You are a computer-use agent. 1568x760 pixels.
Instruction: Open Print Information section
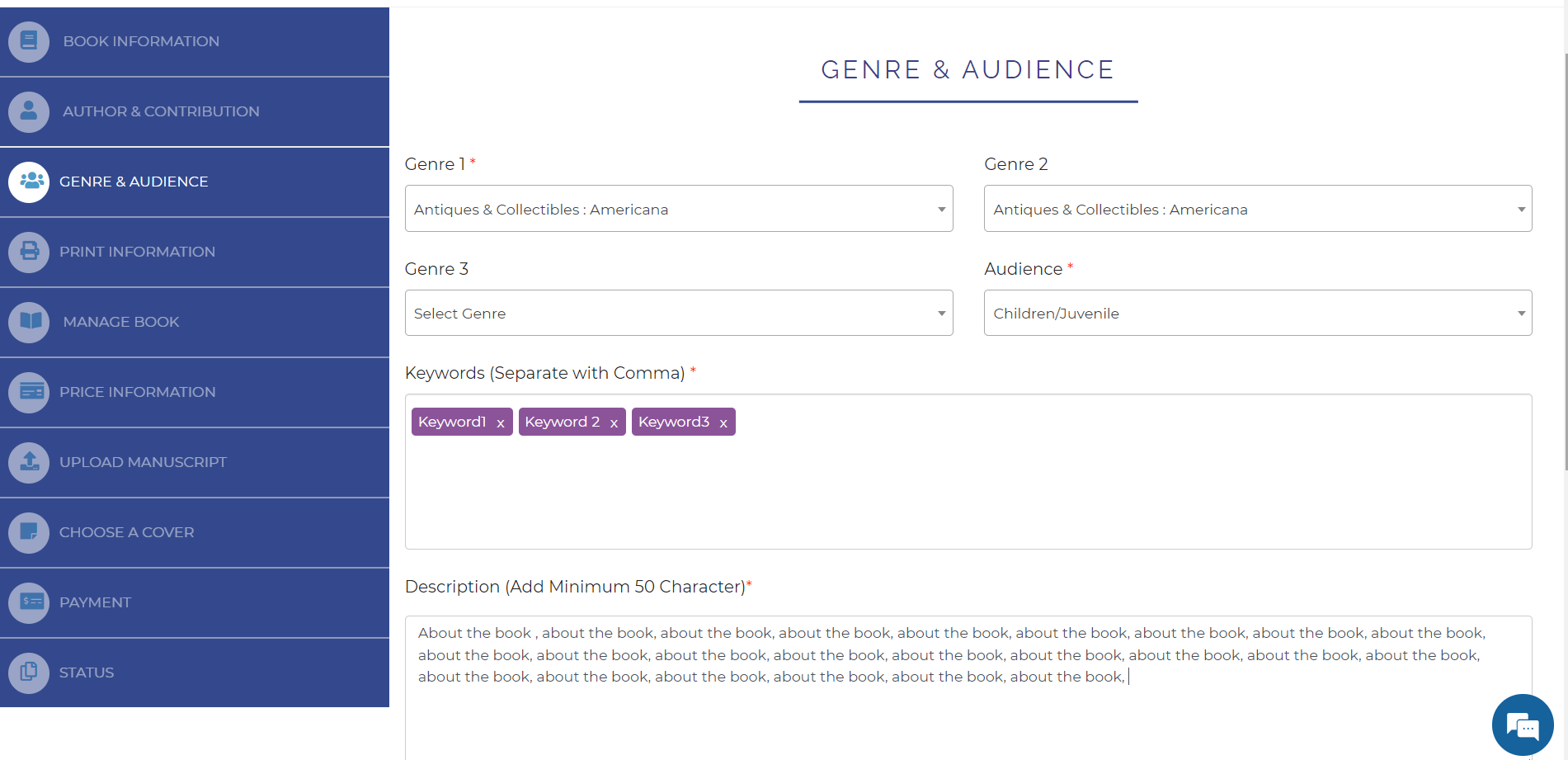[x=195, y=252]
